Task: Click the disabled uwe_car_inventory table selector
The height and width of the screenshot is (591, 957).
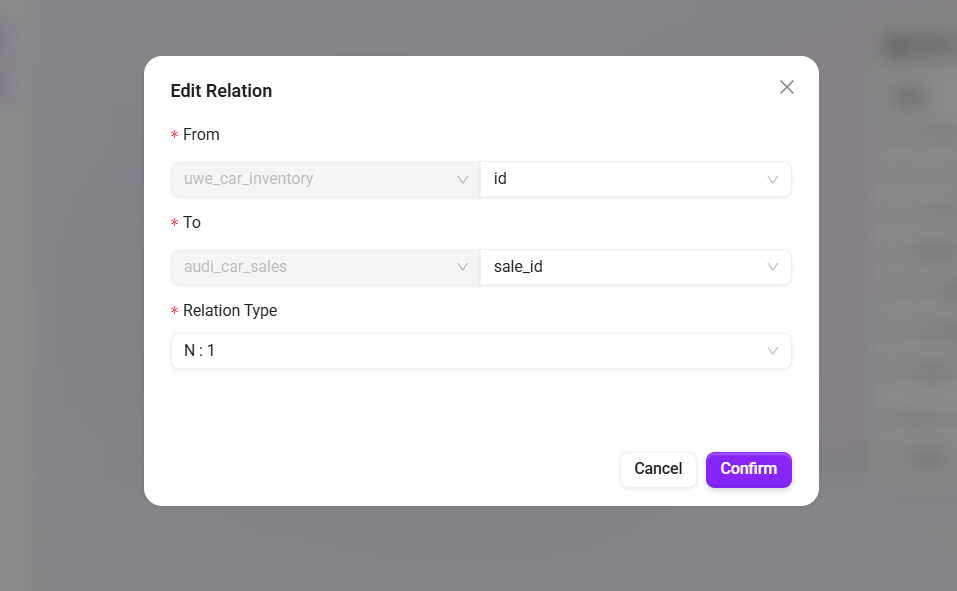Action: (310, 180)
